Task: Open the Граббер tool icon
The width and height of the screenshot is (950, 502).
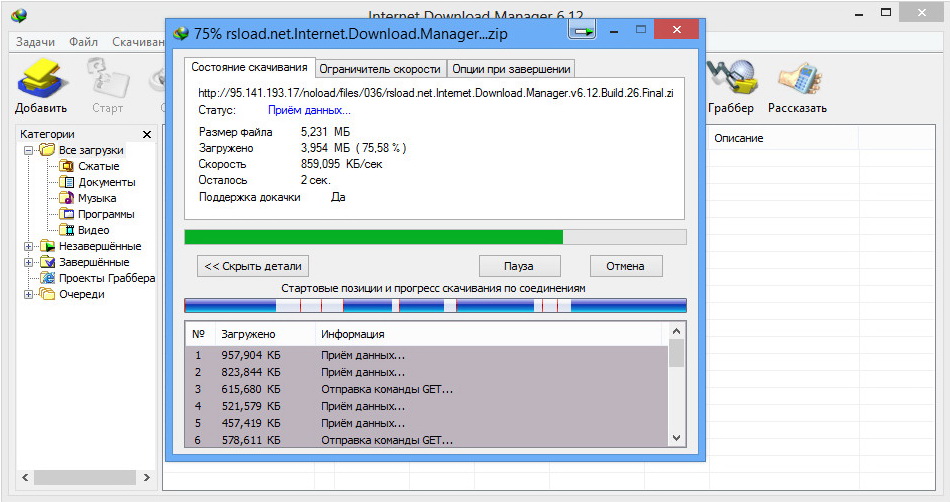Action: (731, 79)
